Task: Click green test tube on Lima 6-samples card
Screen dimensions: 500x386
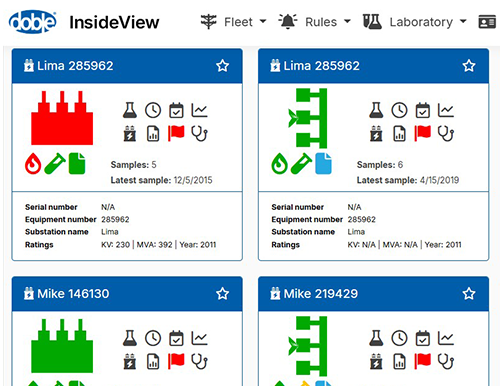Action: (x=301, y=163)
